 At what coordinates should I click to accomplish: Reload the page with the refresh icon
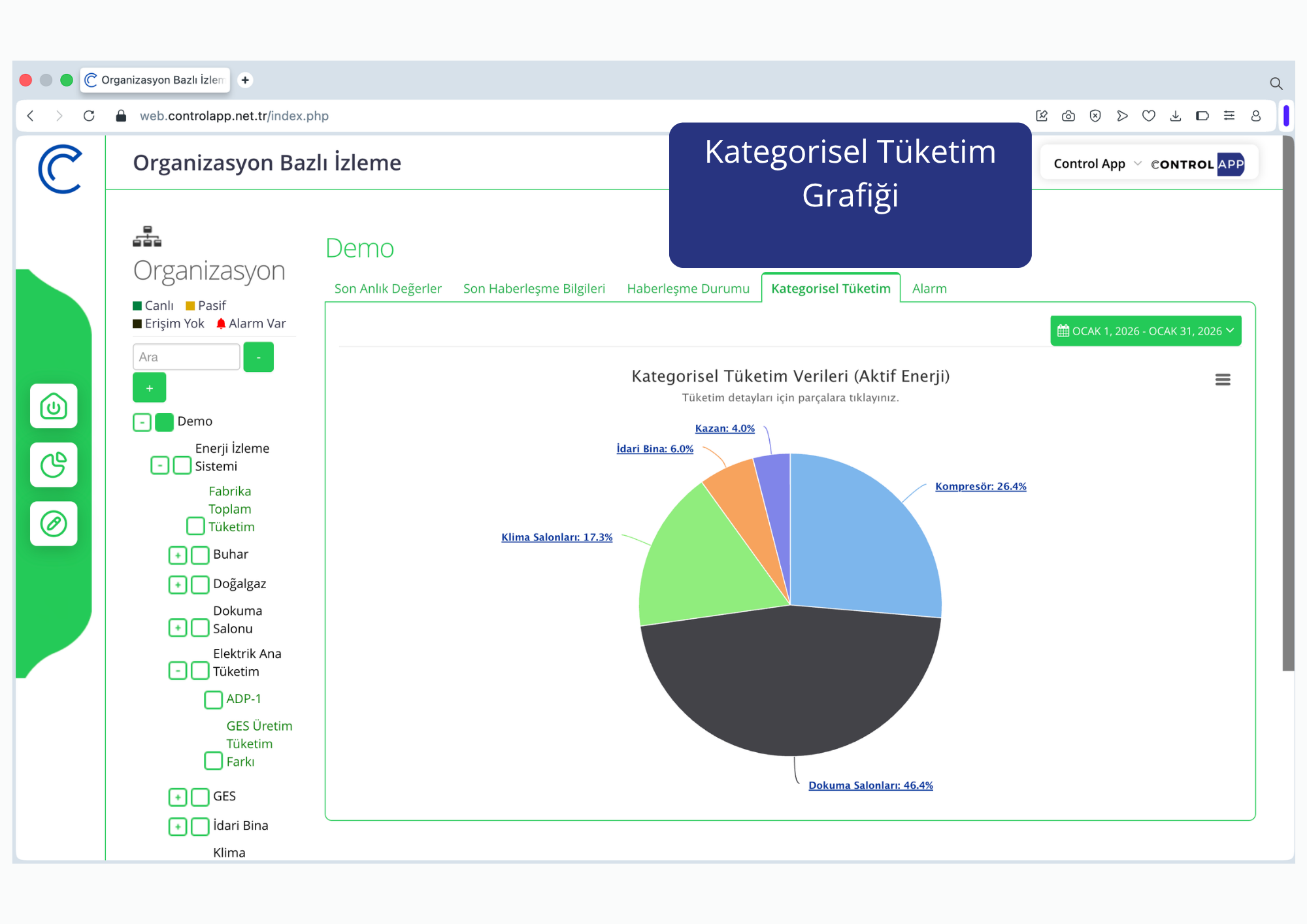pyautogui.click(x=89, y=116)
